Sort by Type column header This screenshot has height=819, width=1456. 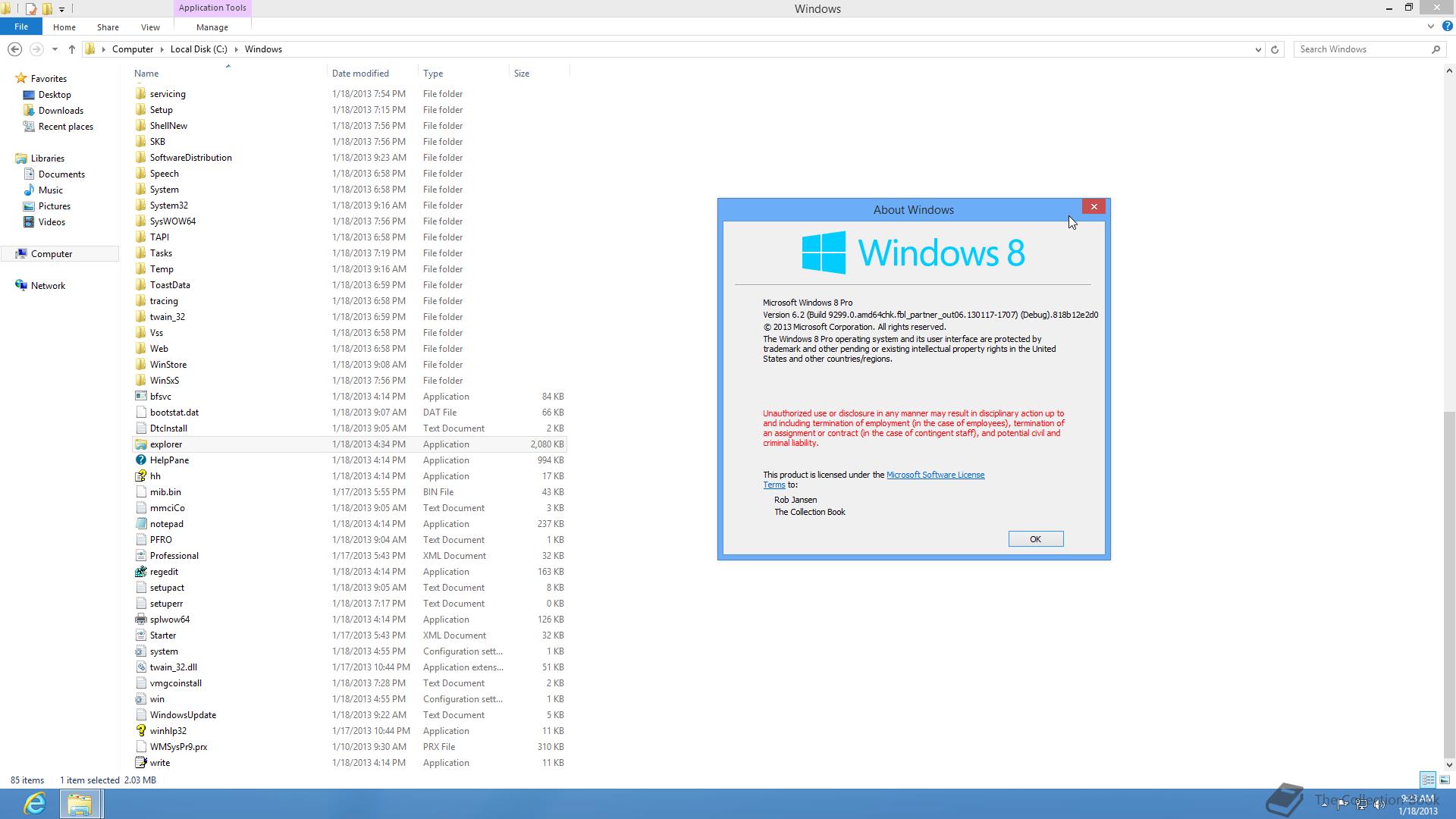pos(463,73)
